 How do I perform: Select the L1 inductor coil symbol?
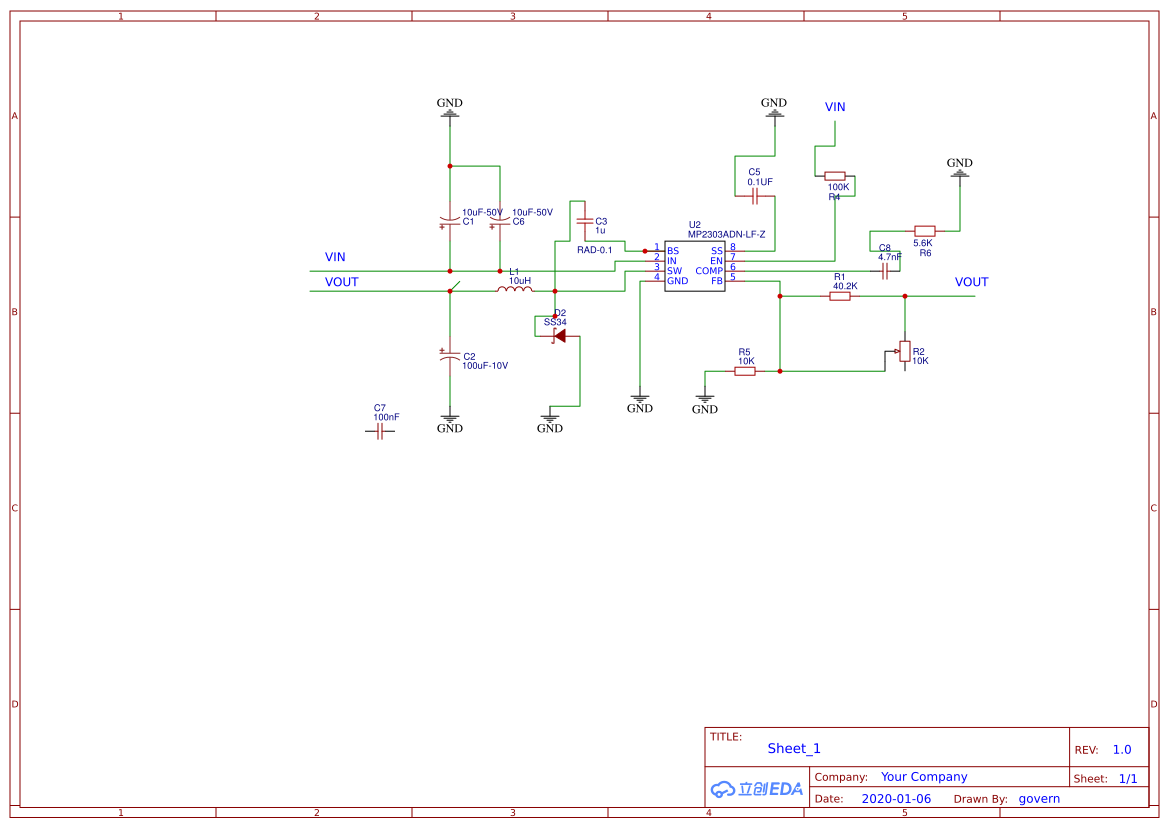click(x=515, y=288)
